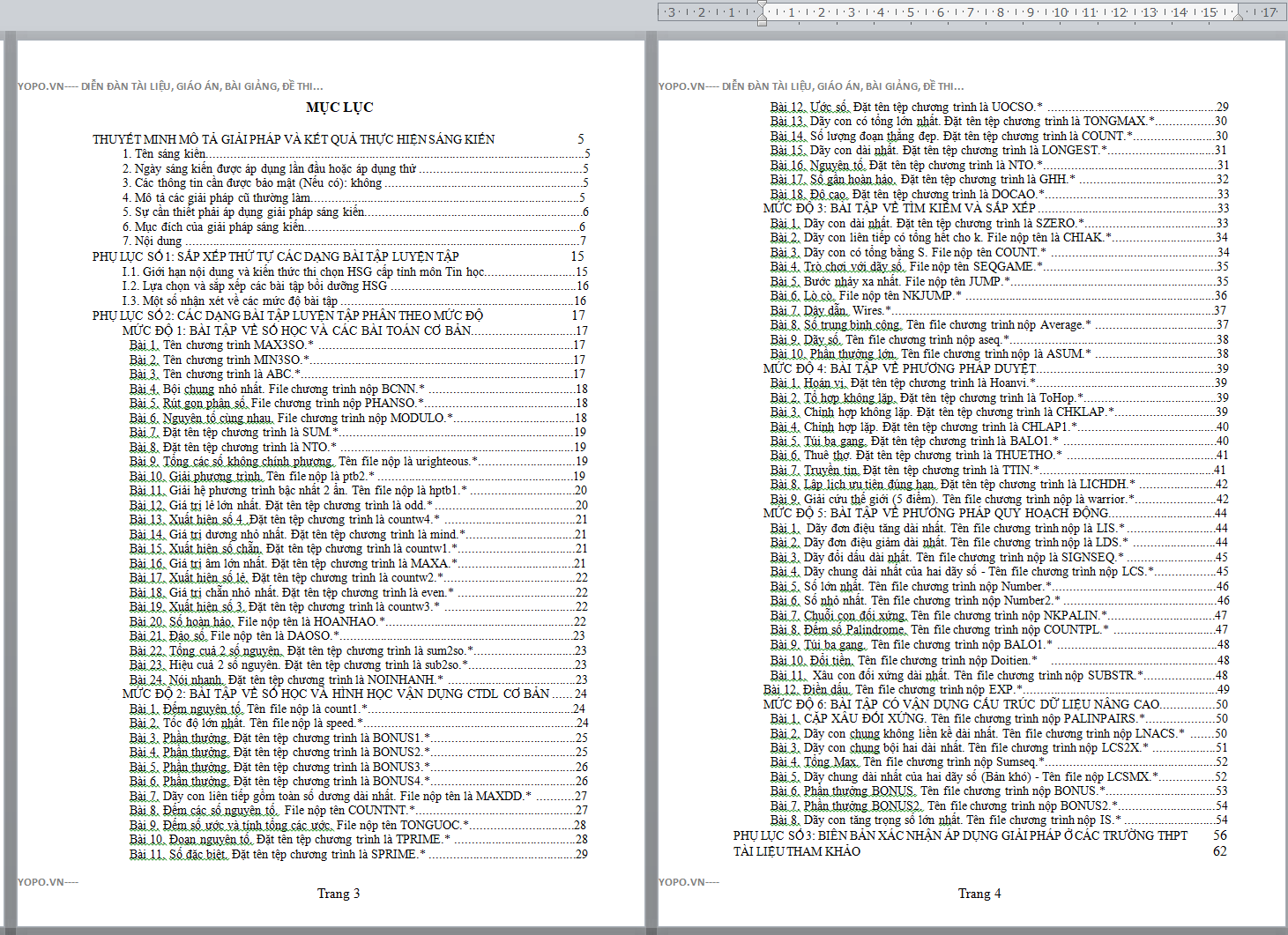Select entry 'Tốc độ lớn nhất' speed

(358, 723)
